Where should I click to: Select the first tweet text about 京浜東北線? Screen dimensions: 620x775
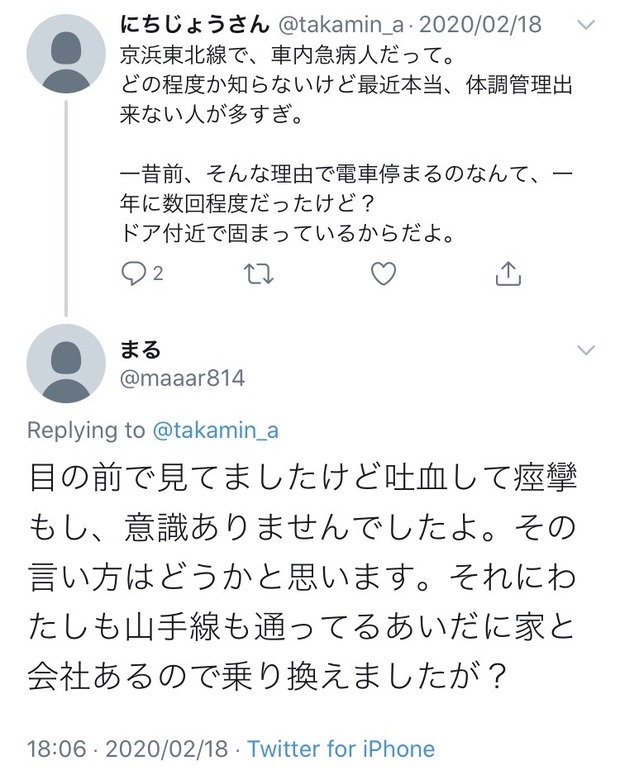point(346,145)
